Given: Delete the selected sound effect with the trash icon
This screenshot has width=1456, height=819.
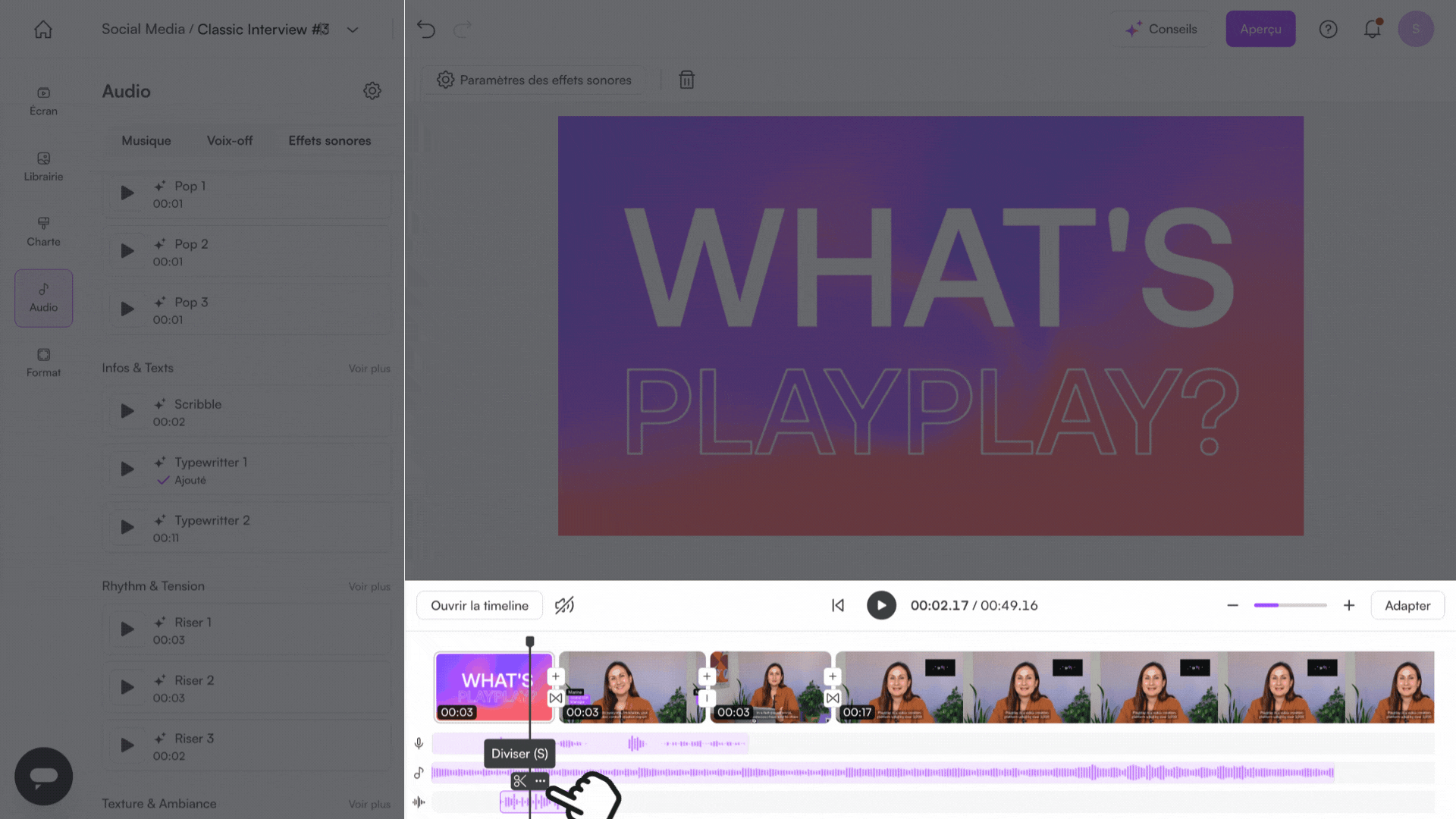Looking at the screenshot, I should coord(686,80).
